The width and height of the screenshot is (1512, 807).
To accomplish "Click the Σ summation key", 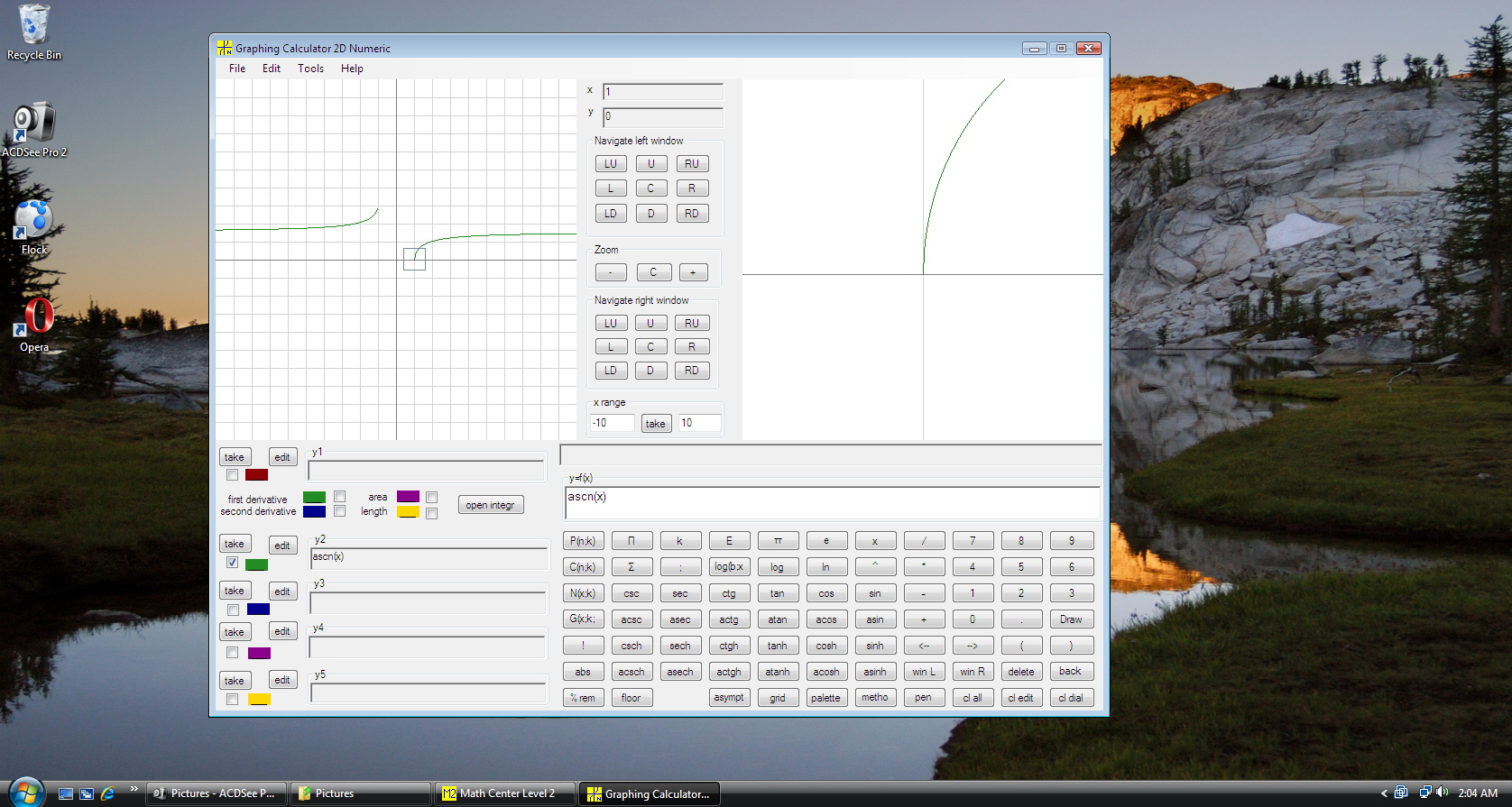I will click(632, 567).
